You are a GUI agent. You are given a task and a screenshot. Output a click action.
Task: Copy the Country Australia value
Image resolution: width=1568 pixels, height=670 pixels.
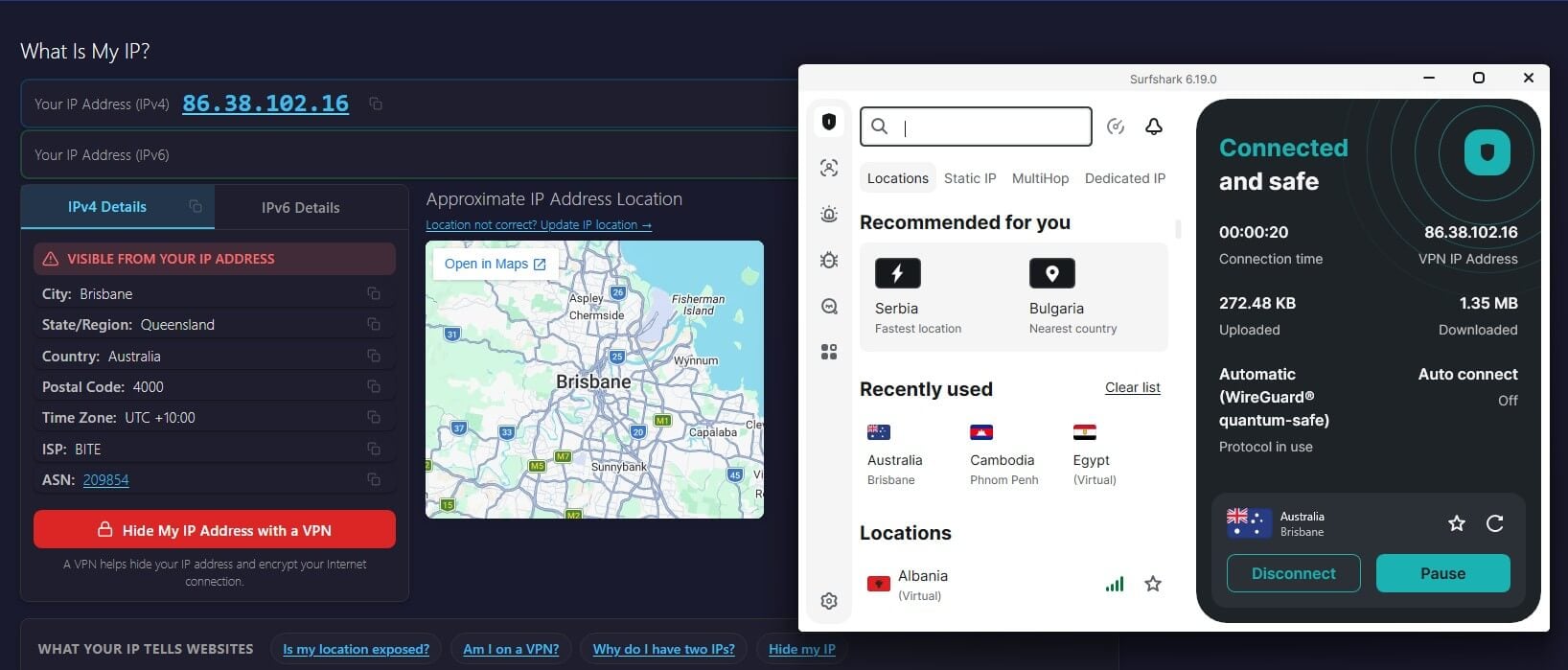[x=374, y=356]
